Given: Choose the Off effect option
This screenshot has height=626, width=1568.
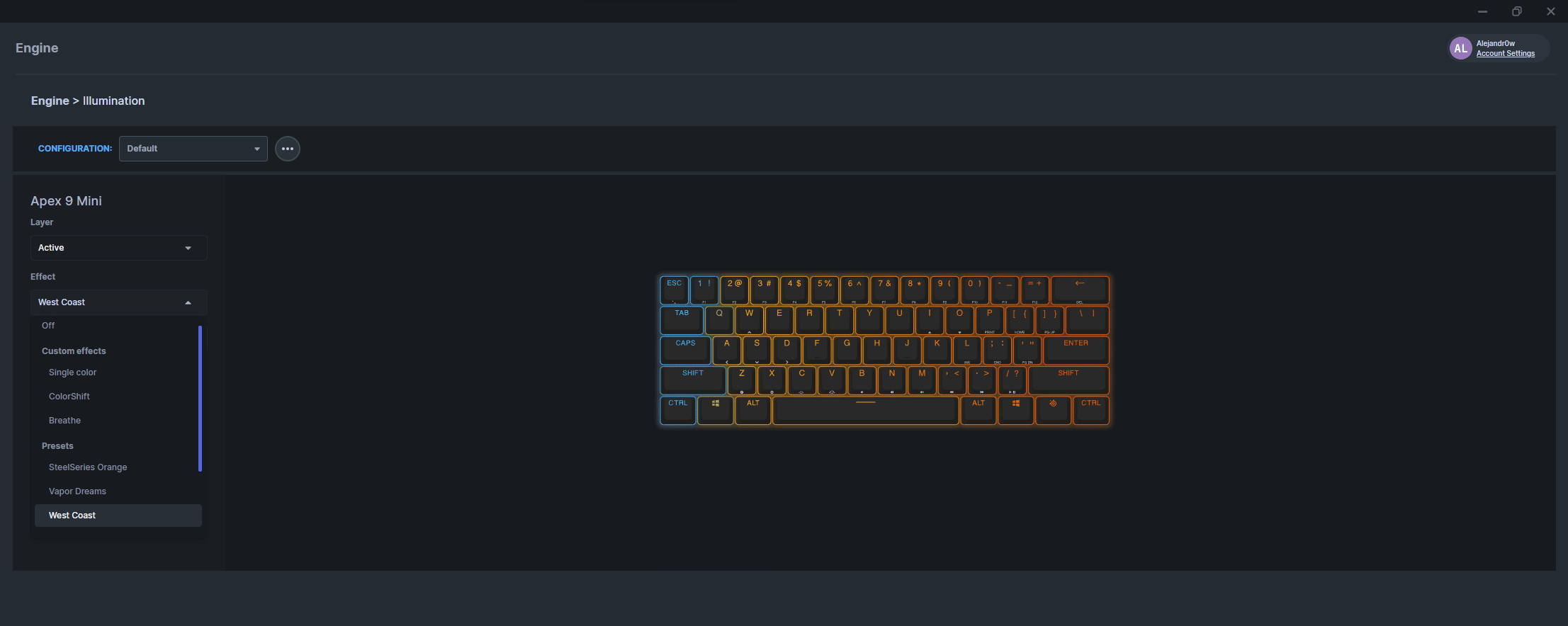Looking at the screenshot, I should coord(48,326).
